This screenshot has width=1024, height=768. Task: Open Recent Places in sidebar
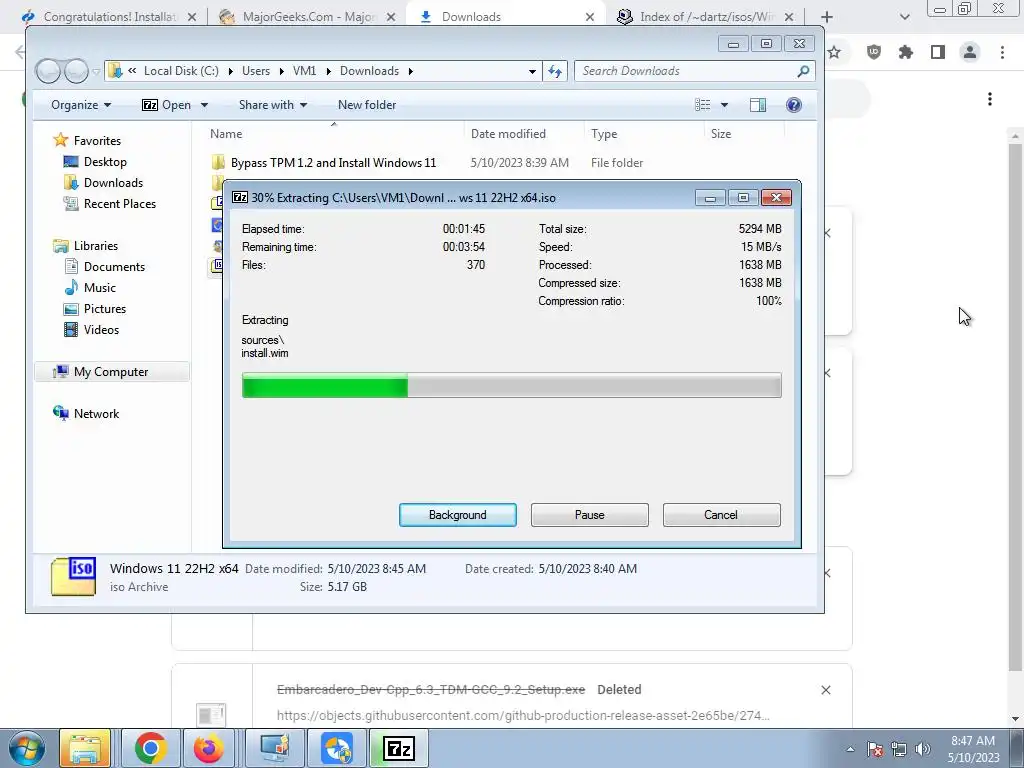(x=120, y=204)
